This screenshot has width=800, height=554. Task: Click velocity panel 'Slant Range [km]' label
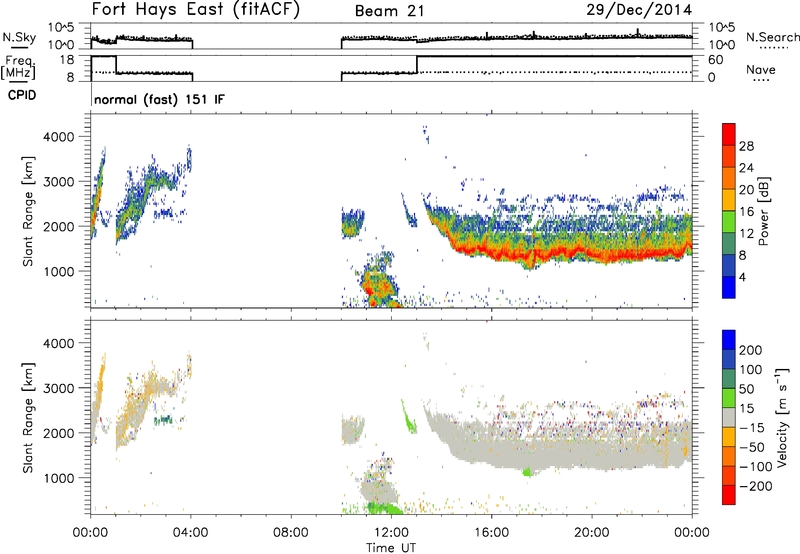28,417
